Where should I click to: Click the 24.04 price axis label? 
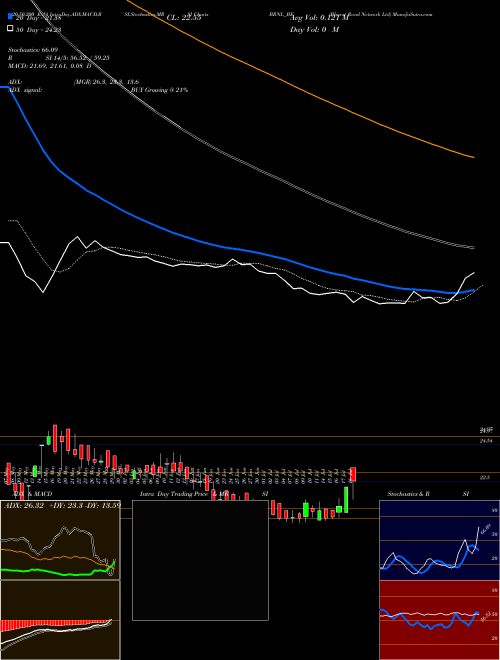(486, 441)
